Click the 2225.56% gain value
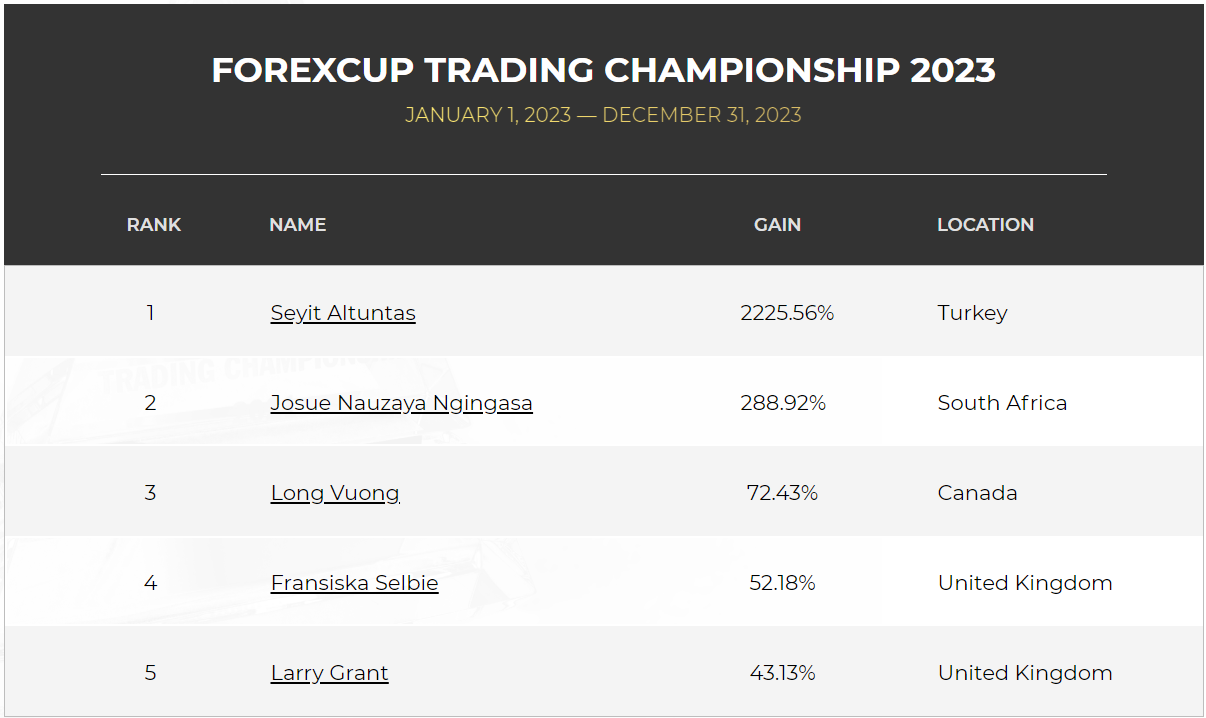Screen dimensions: 1206x718 click(x=787, y=313)
